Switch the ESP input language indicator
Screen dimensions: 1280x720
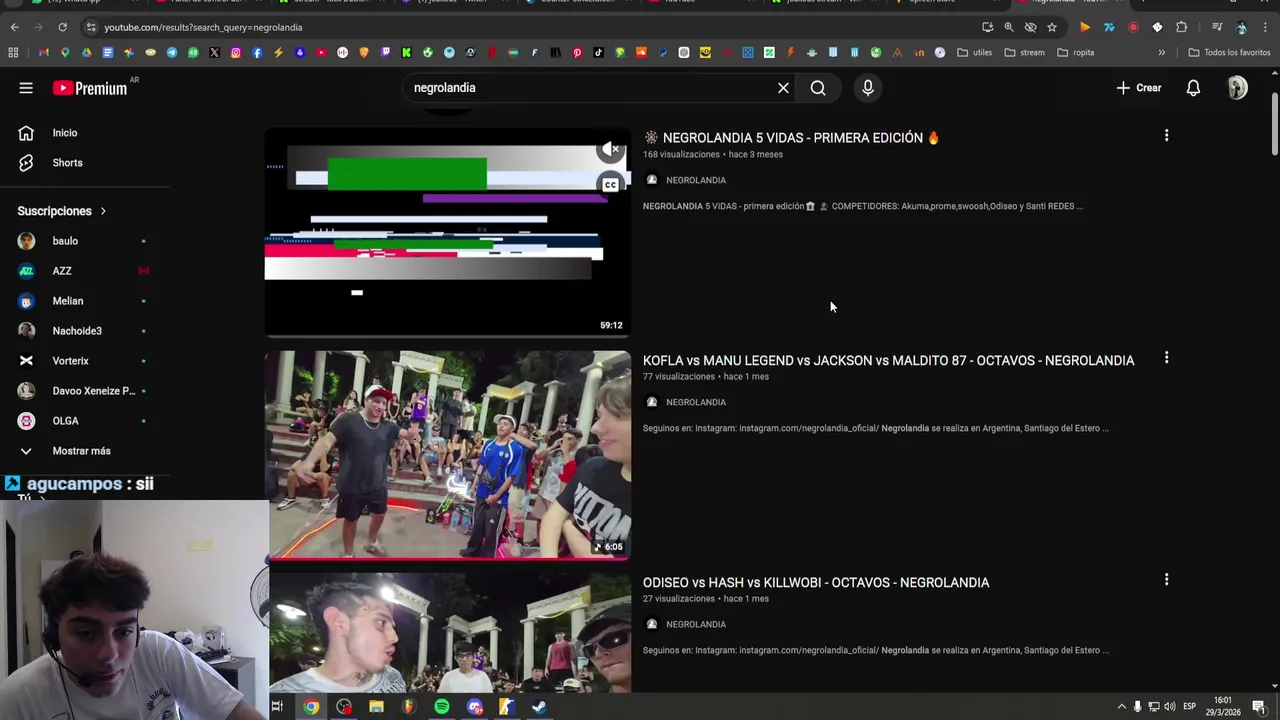coord(1190,707)
